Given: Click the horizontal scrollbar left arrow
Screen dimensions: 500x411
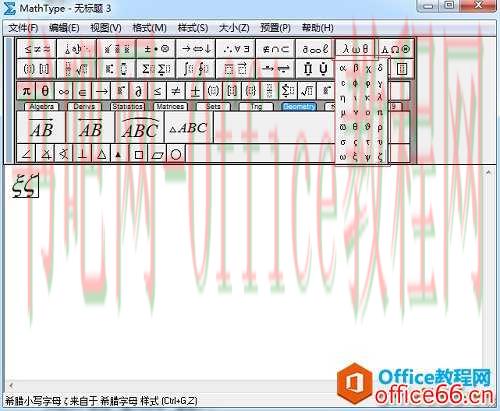Looking at the screenshot, I should point(11,386).
